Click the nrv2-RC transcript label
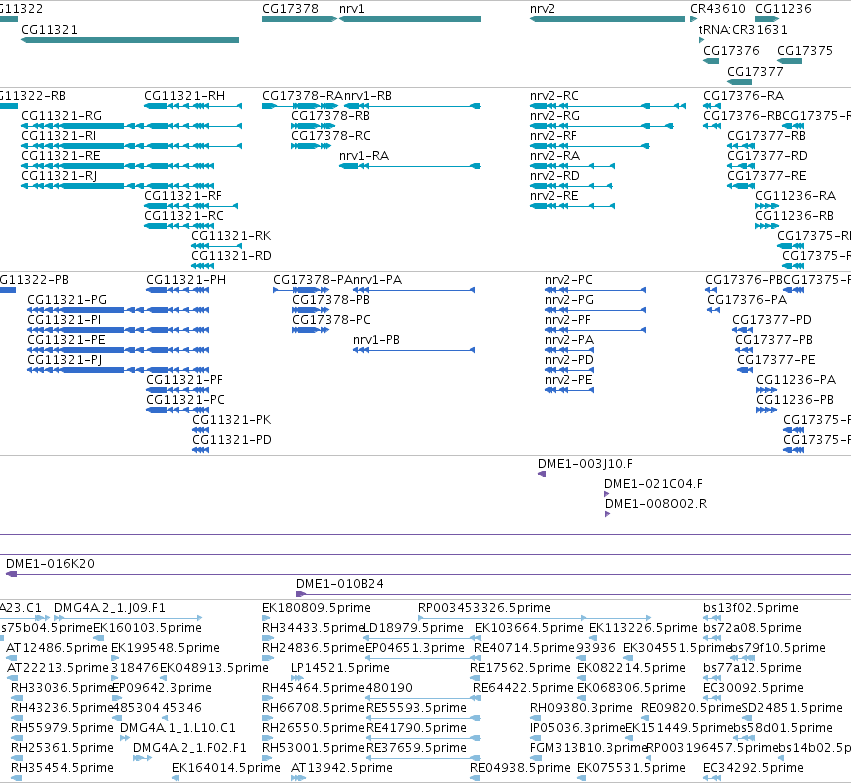Screen dimensions: 851x783 (x=554, y=96)
